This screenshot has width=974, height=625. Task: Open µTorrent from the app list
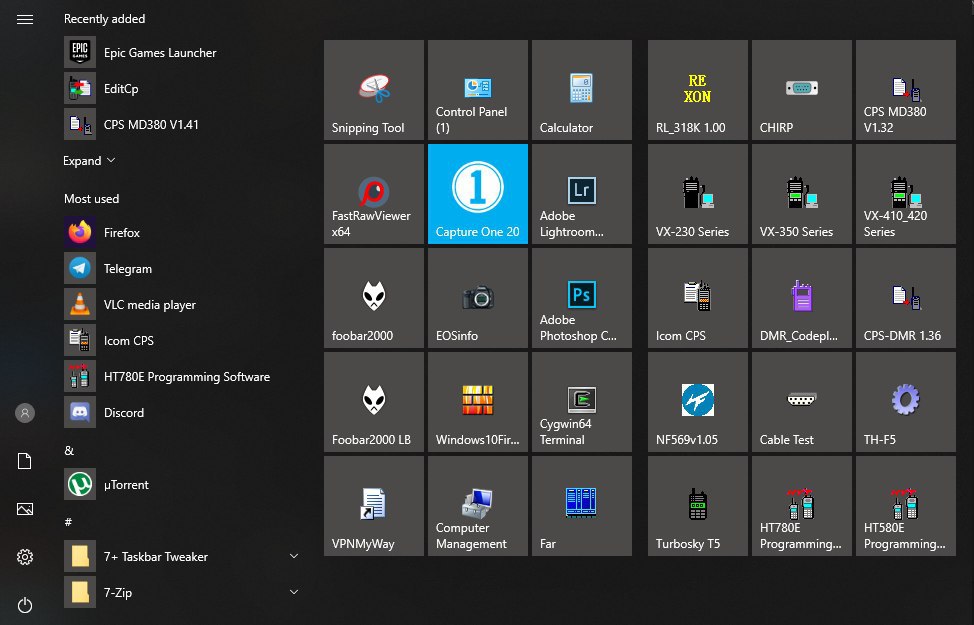click(184, 485)
